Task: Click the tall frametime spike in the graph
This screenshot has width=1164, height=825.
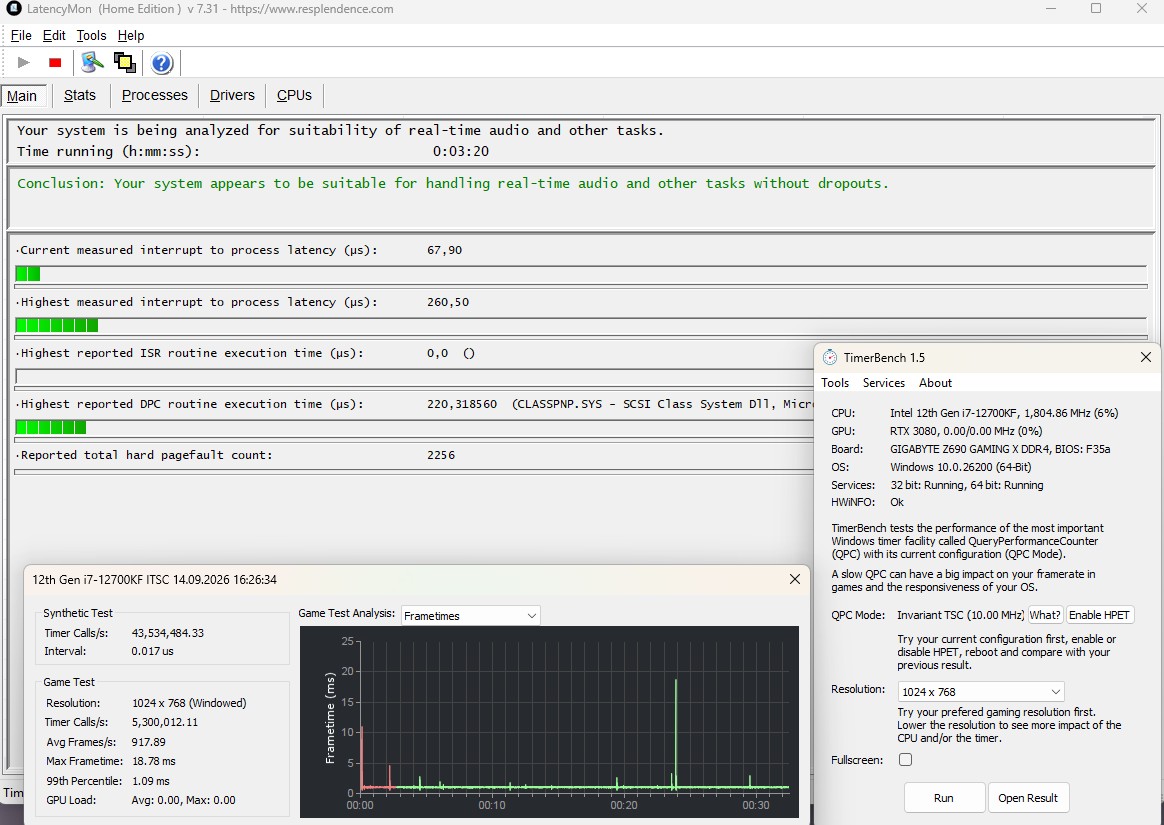Action: point(676,734)
